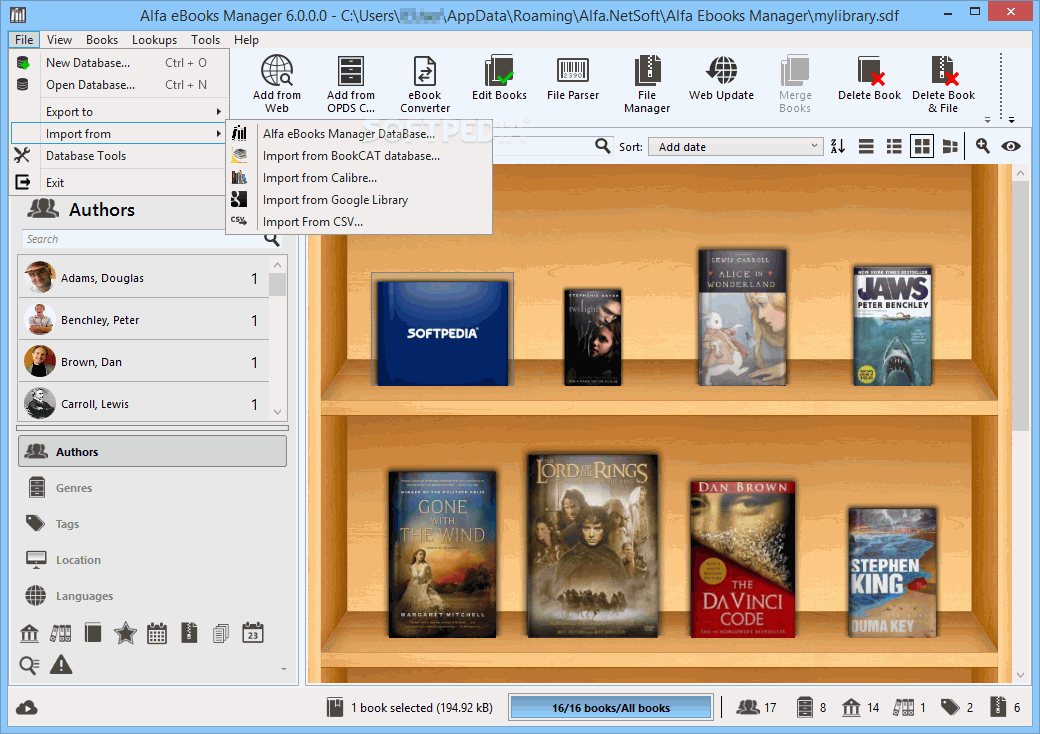Select Import from Google Library
Screen dimensions: 1040x734
click(x=359, y=200)
